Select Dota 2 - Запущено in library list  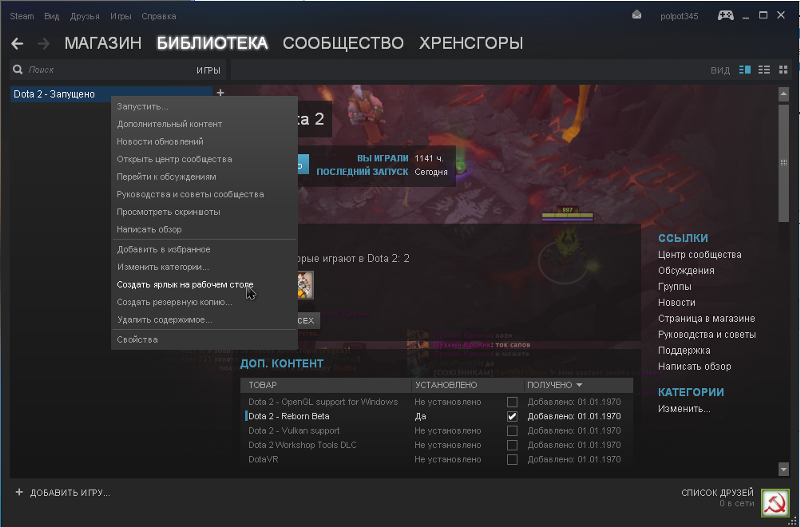pos(111,94)
